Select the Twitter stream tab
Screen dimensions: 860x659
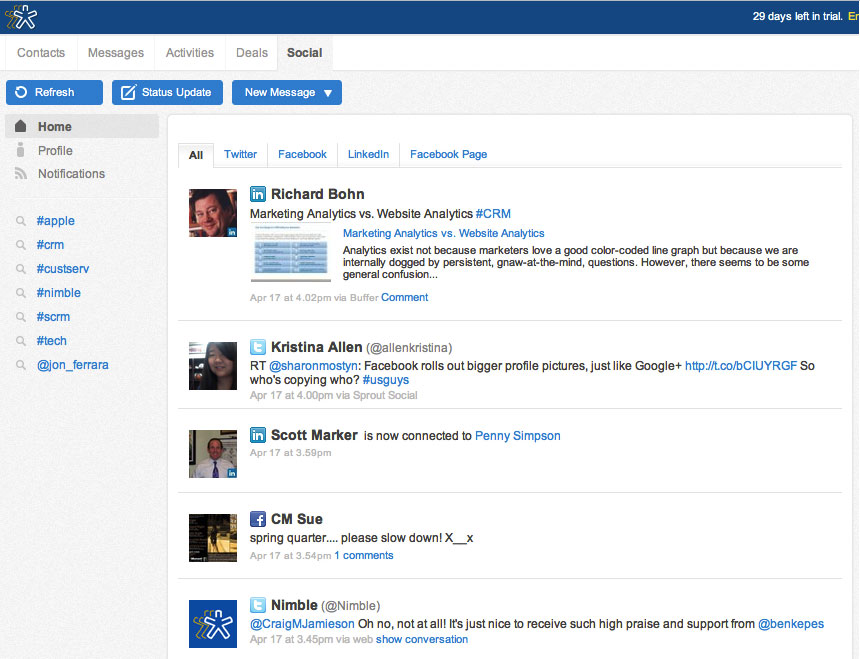click(240, 154)
